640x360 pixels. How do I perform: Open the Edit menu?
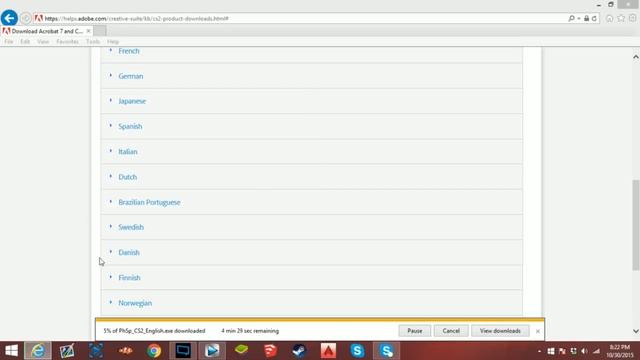coord(25,42)
